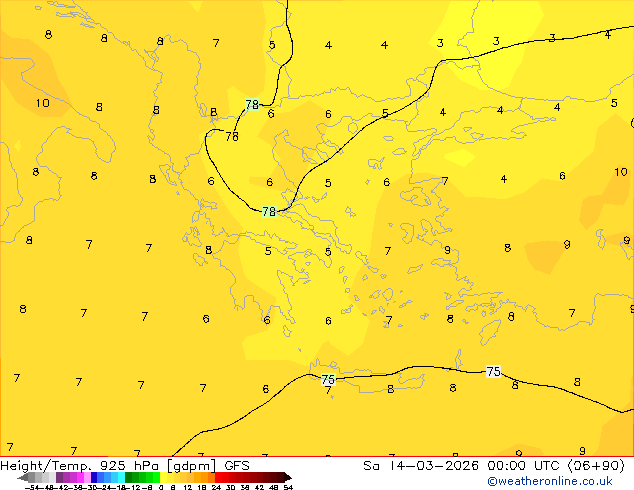634x490 pixels.
Task: Click the Height/Temp. 925 hPa GFS title
Action: (x=125, y=465)
